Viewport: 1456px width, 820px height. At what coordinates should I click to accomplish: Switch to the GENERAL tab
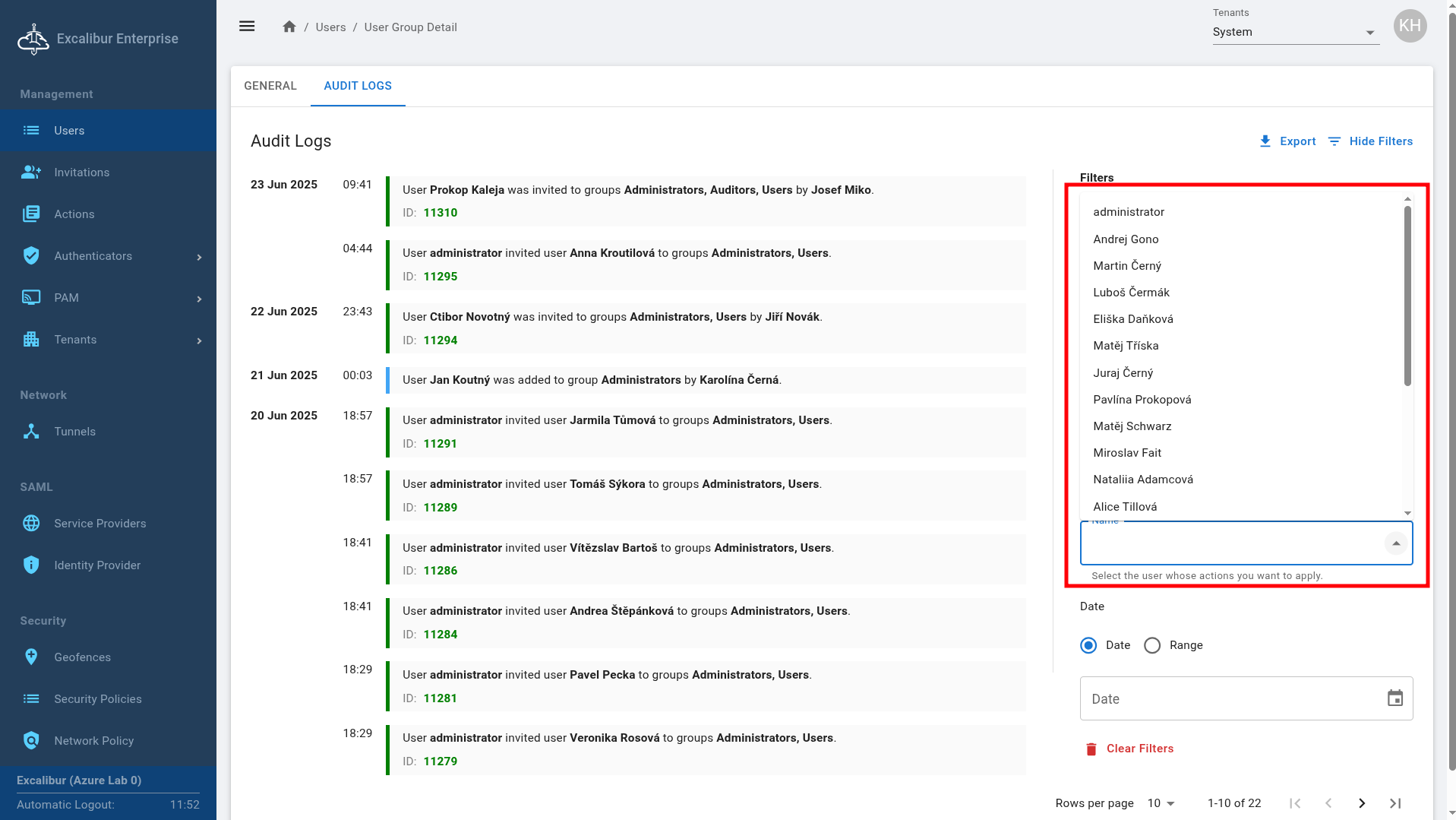pos(270,86)
